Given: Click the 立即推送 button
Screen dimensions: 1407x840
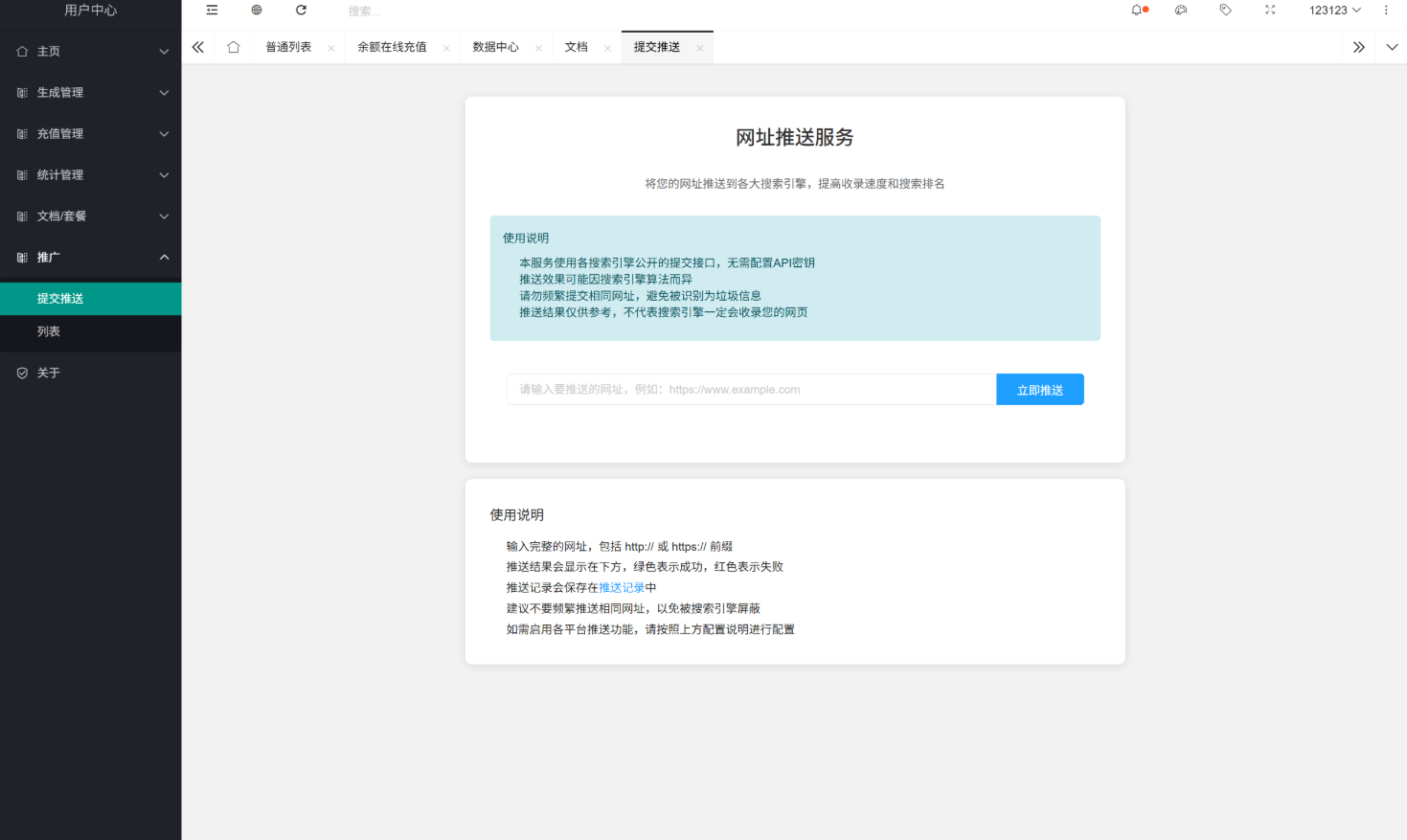Looking at the screenshot, I should click(x=1039, y=390).
